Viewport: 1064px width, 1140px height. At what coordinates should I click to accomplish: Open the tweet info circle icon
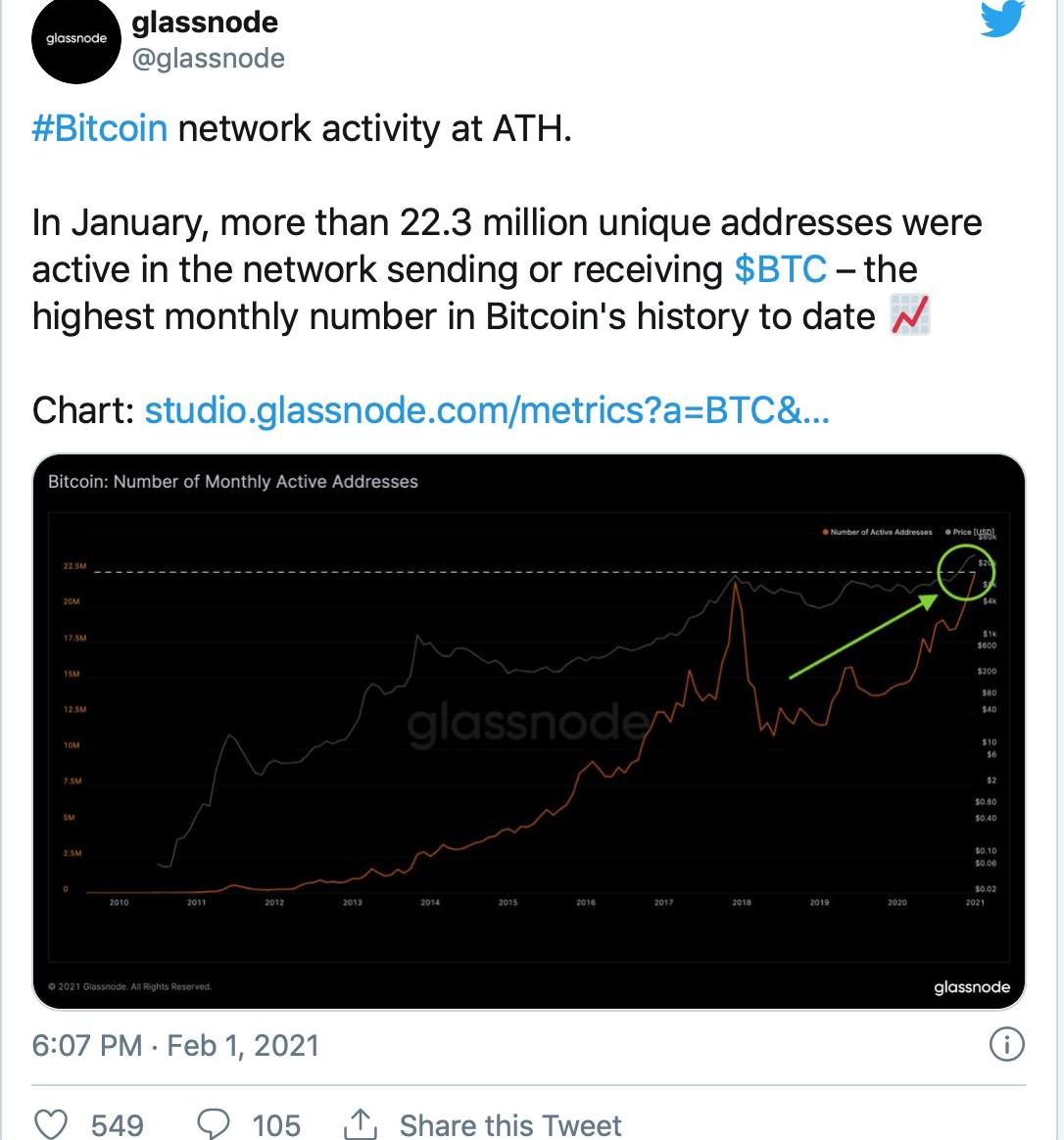[1006, 1045]
